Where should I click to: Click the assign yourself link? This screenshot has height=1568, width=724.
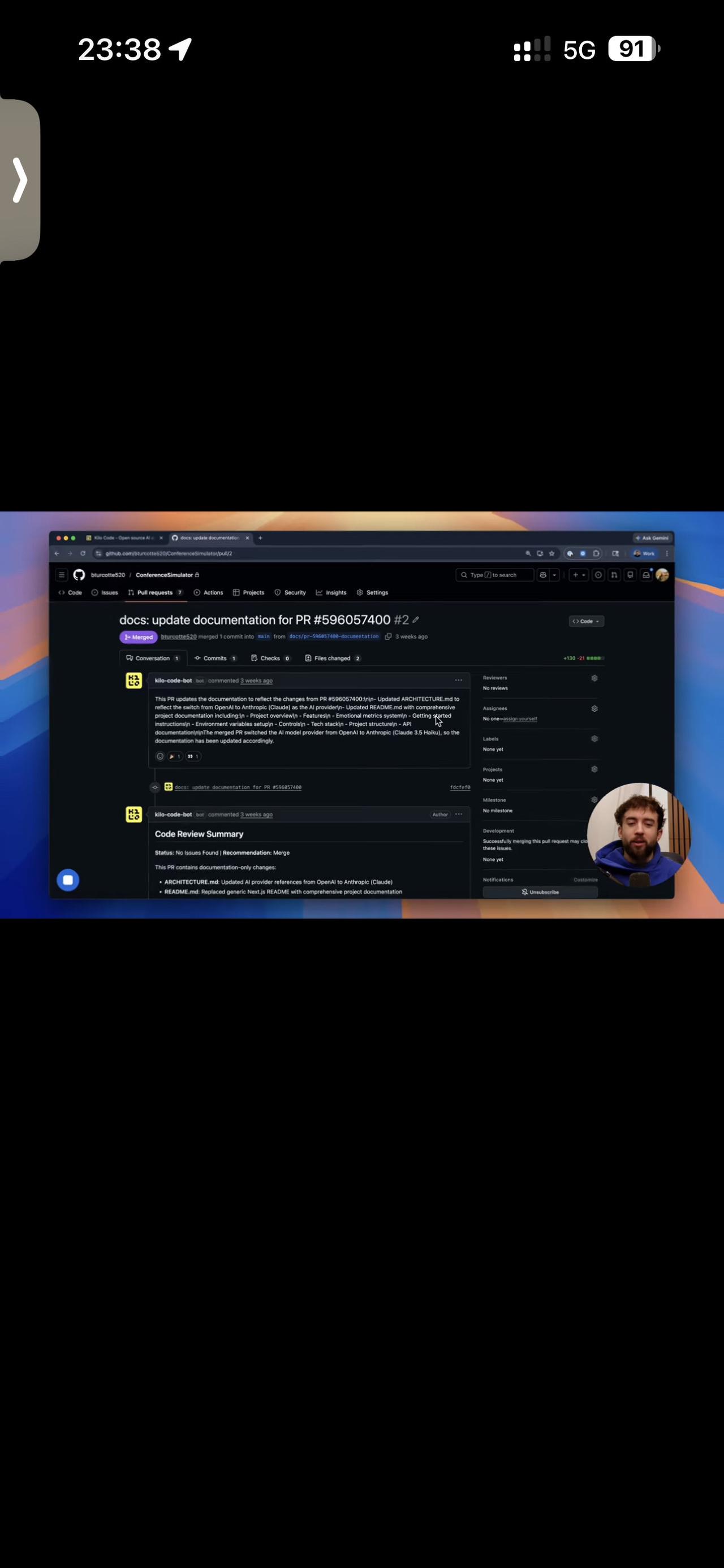tap(520, 719)
